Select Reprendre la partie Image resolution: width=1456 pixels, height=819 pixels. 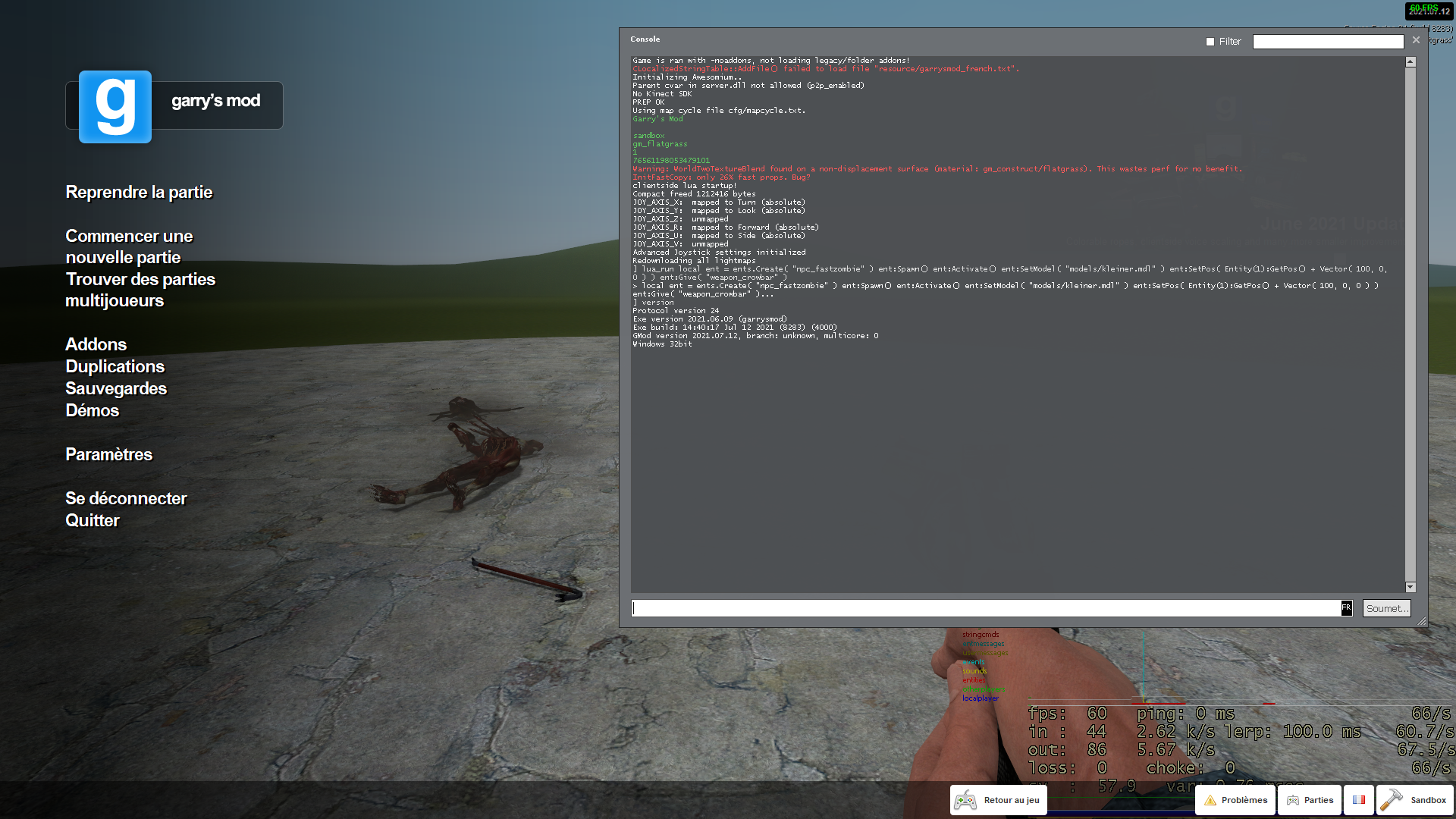tap(139, 193)
